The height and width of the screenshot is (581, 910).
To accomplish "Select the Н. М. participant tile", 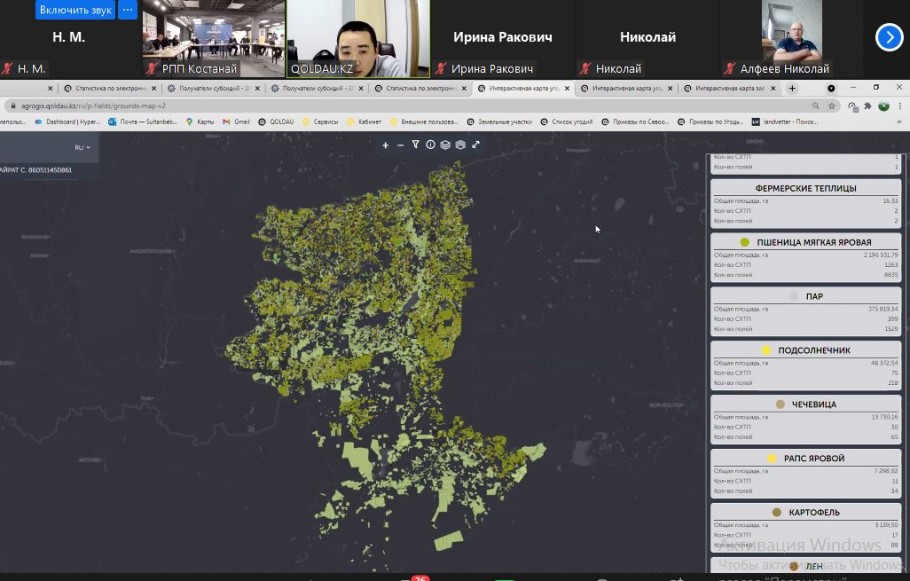I will (x=70, y=38).
